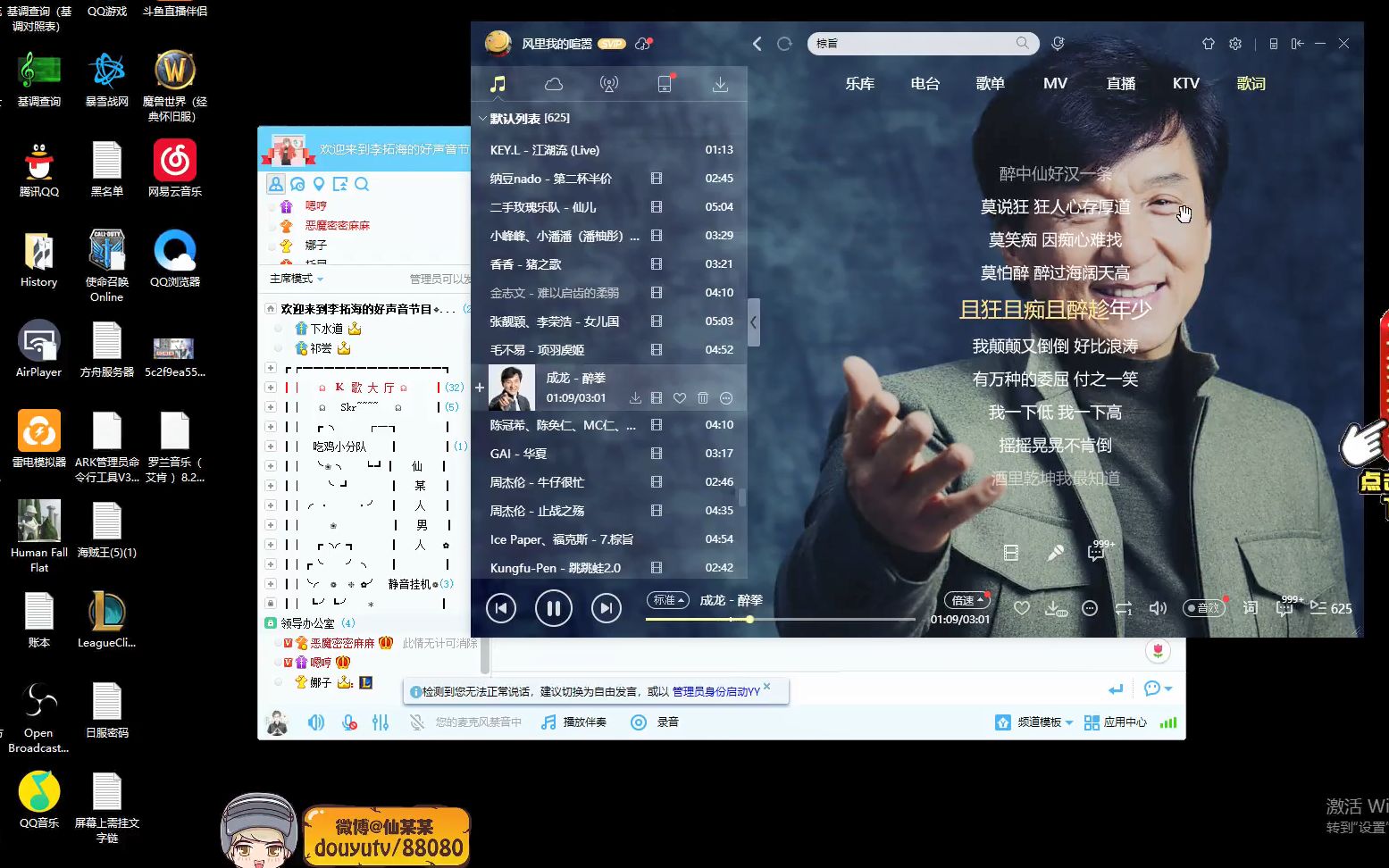Open the phone device tab icon
1389x868 pixels.
(665, 84)
